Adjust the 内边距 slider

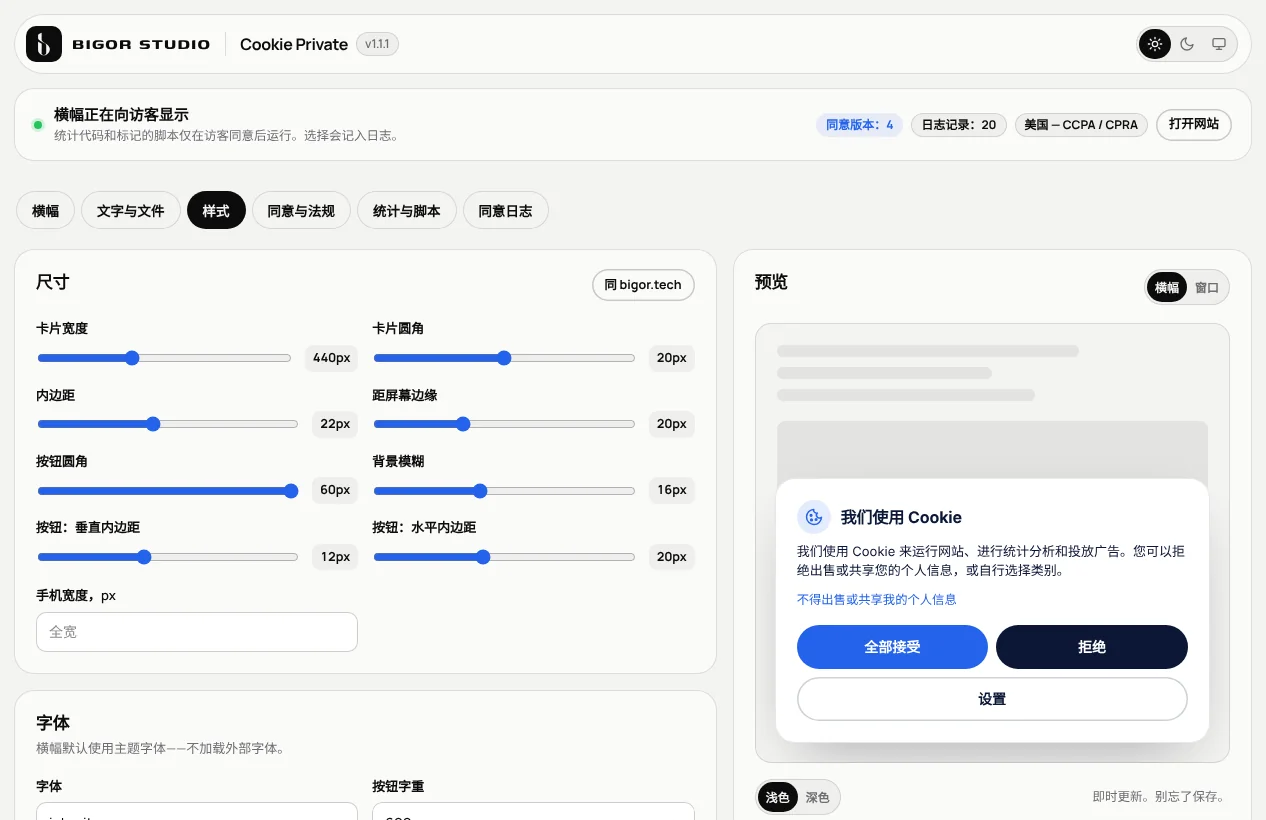tap(168, 424)
